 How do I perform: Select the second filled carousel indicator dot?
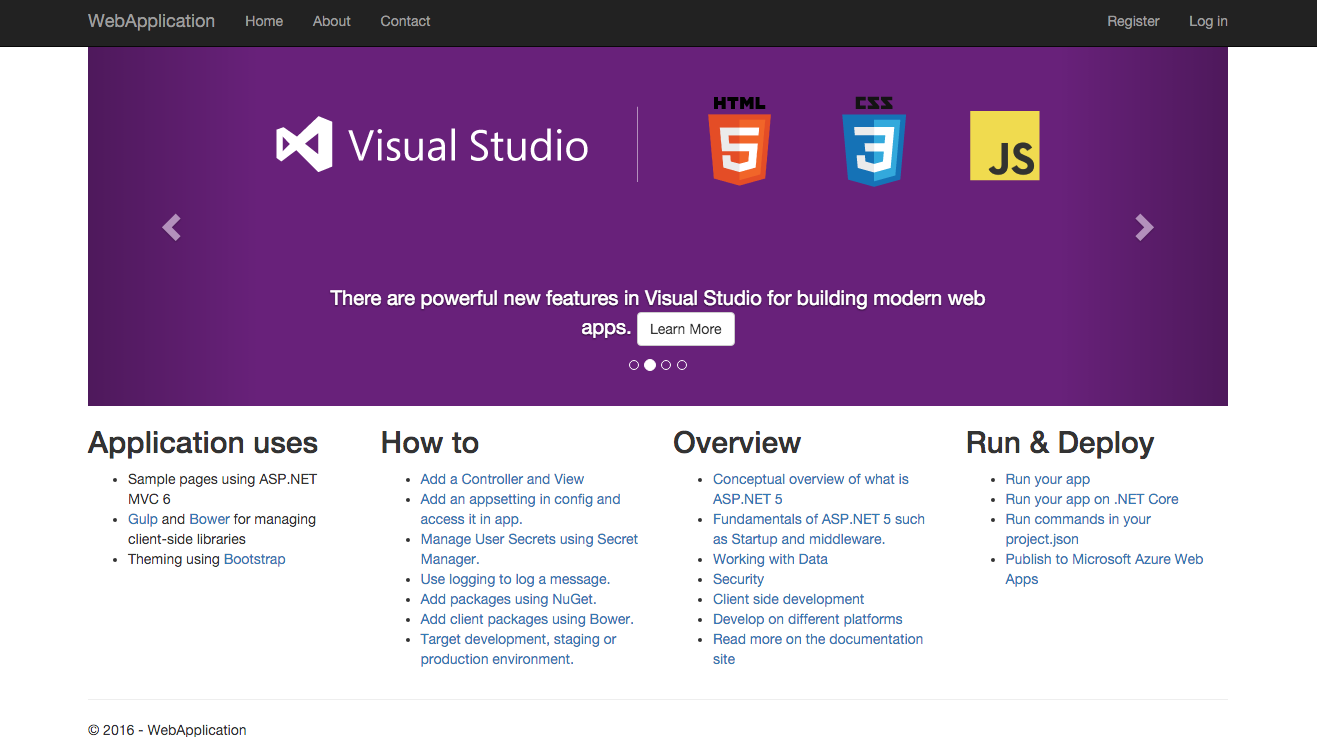pyautogui.click(x=650, y=365)
